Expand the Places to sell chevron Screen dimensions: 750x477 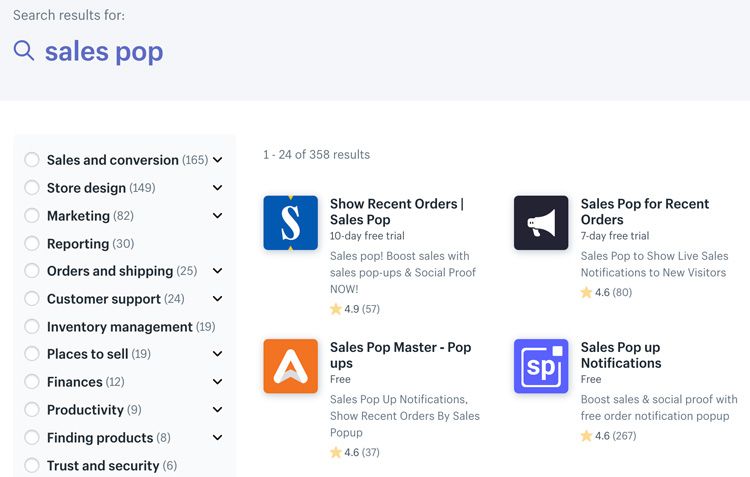(x=218, y=354)
